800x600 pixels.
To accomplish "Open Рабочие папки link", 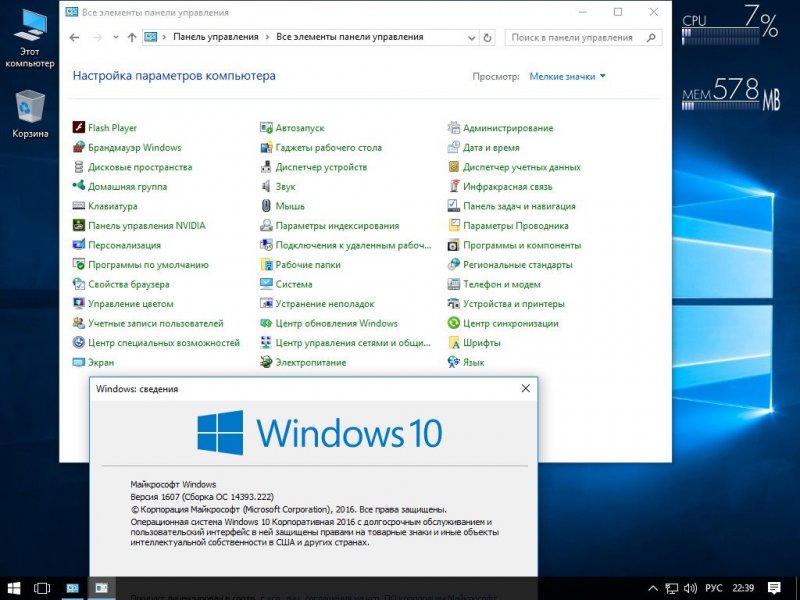I will (x=308, y=265).
